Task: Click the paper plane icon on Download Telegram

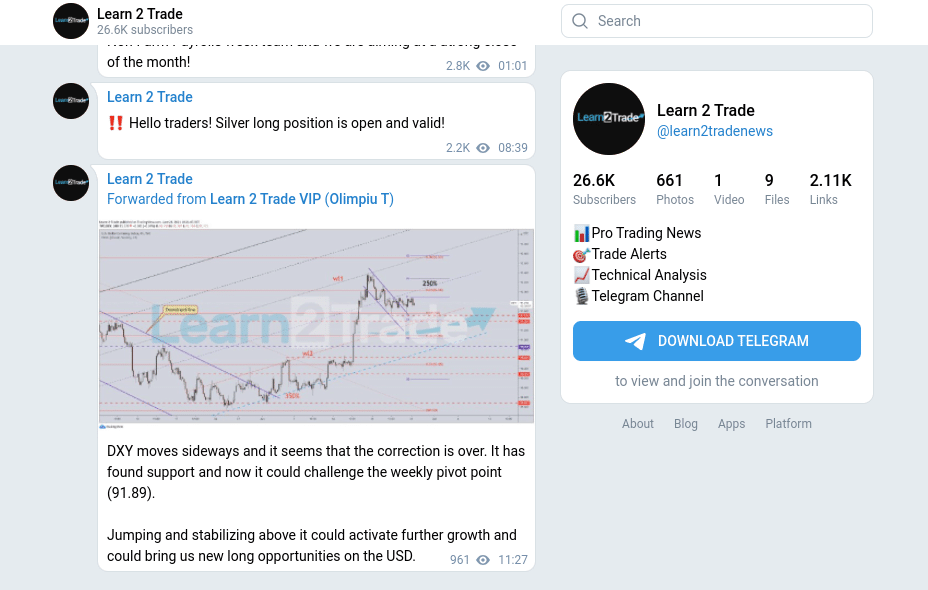Action: pos(636,341)
